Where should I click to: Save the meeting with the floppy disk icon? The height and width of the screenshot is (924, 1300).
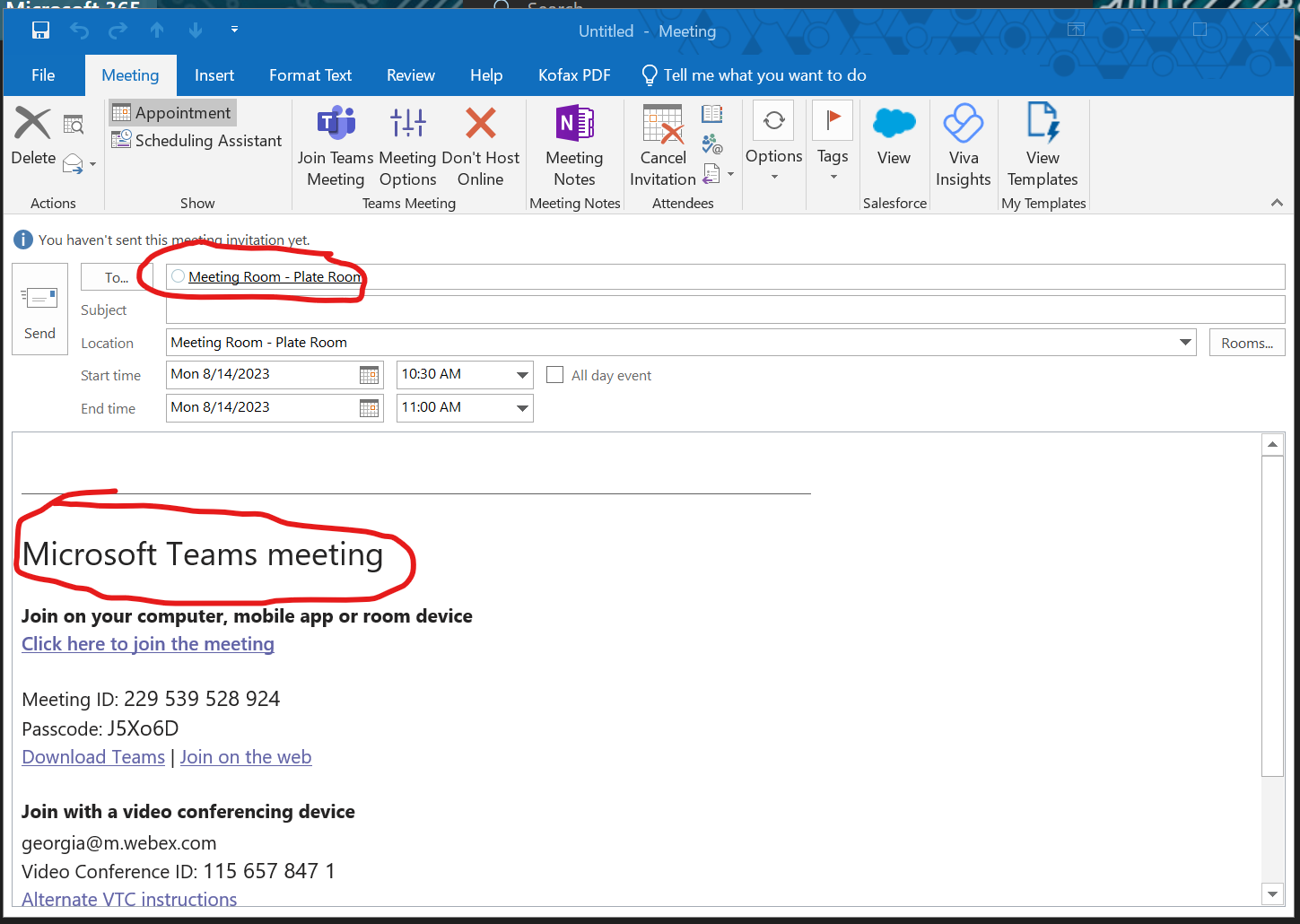pyautogui.click(x=40, y=31)
